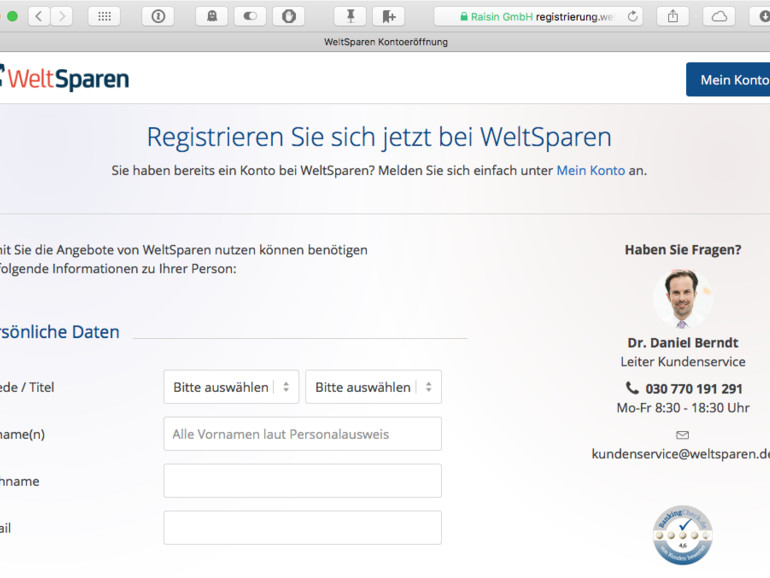770x578 pixels.
Task: Open the second Bitte auswählen dropdown (Titel)
Action: coord(373,387)
